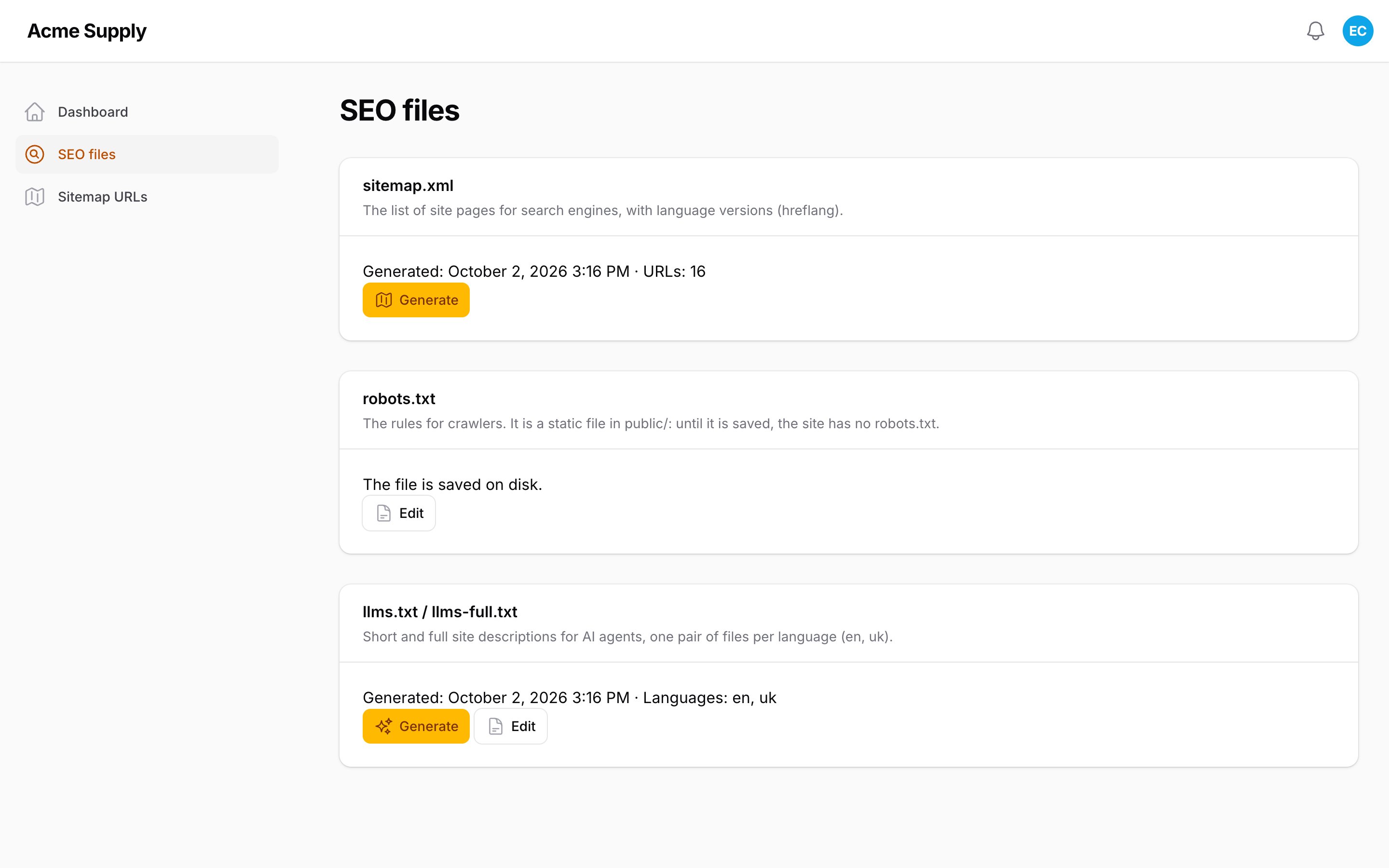The height and width of the screenshot is (868, 1389).
Task: Open notifications bell icon
Action: coord(1315,31)
